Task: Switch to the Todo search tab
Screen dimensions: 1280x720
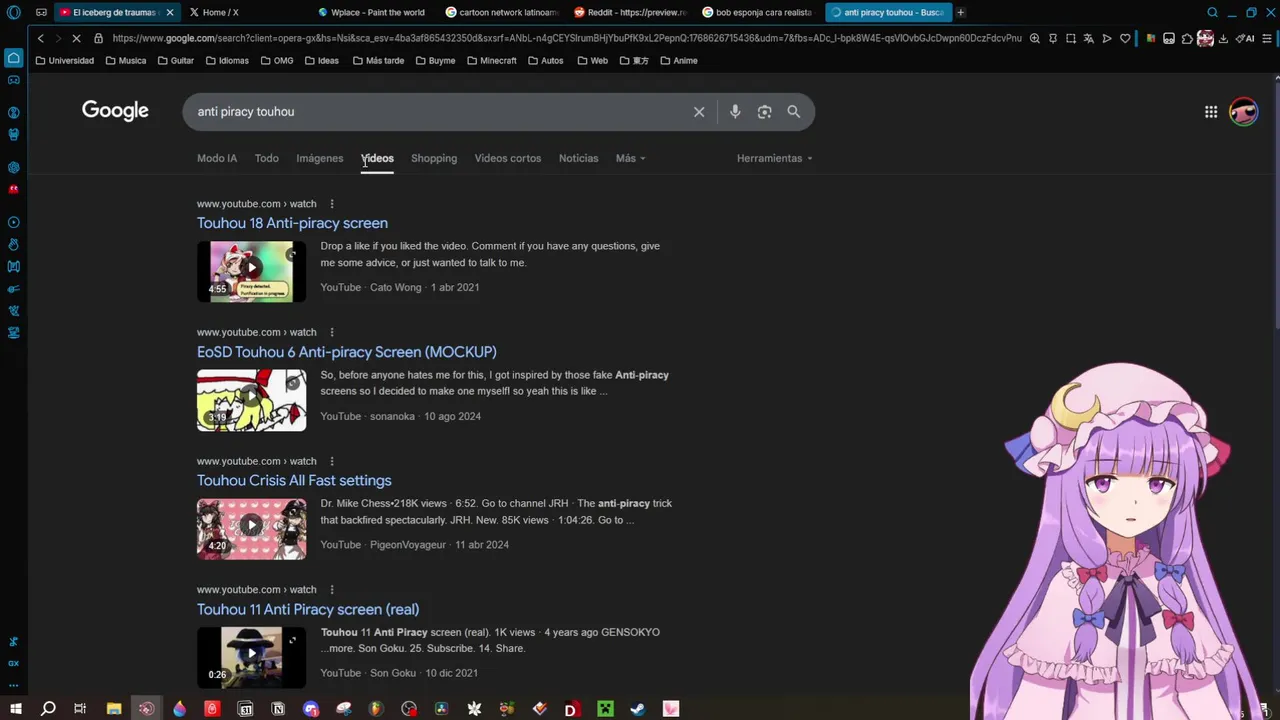Action: (266, 158)
